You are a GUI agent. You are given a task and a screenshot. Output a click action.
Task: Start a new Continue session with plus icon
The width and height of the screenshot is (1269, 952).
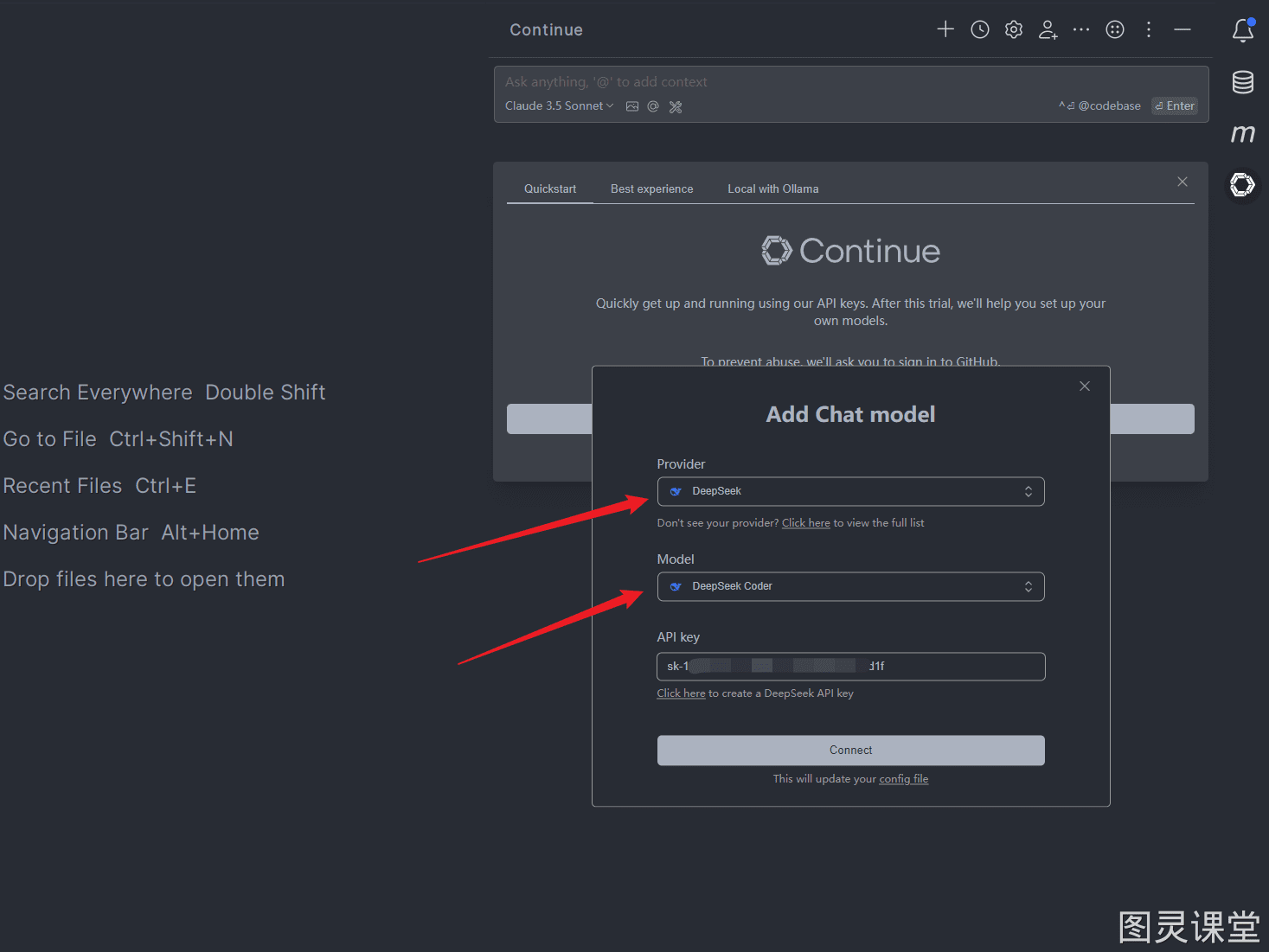[x=945, y=29]
